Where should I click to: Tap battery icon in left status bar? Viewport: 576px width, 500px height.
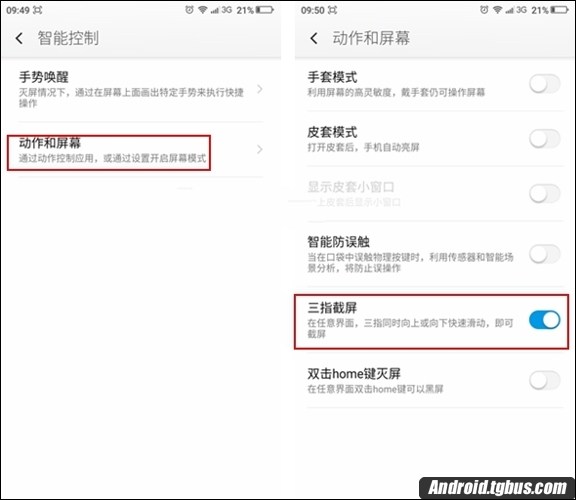265,10
